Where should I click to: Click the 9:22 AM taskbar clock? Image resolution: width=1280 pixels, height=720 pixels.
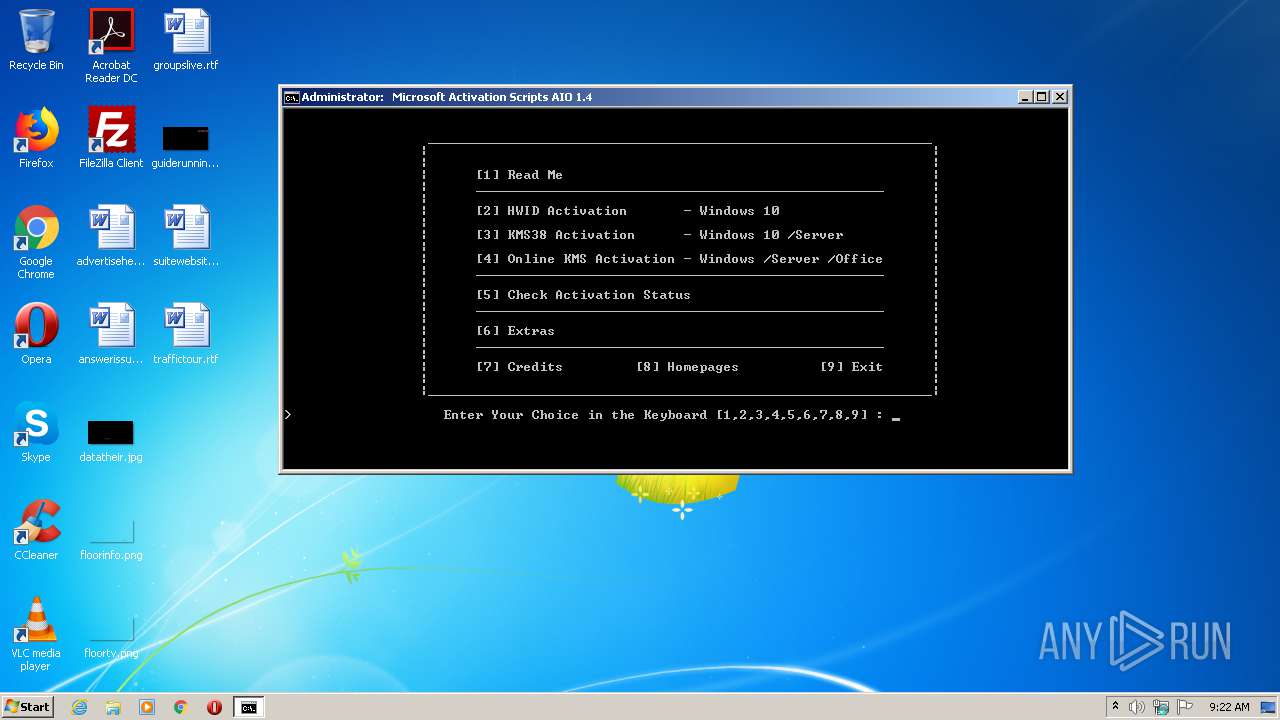click(1229, 707)
